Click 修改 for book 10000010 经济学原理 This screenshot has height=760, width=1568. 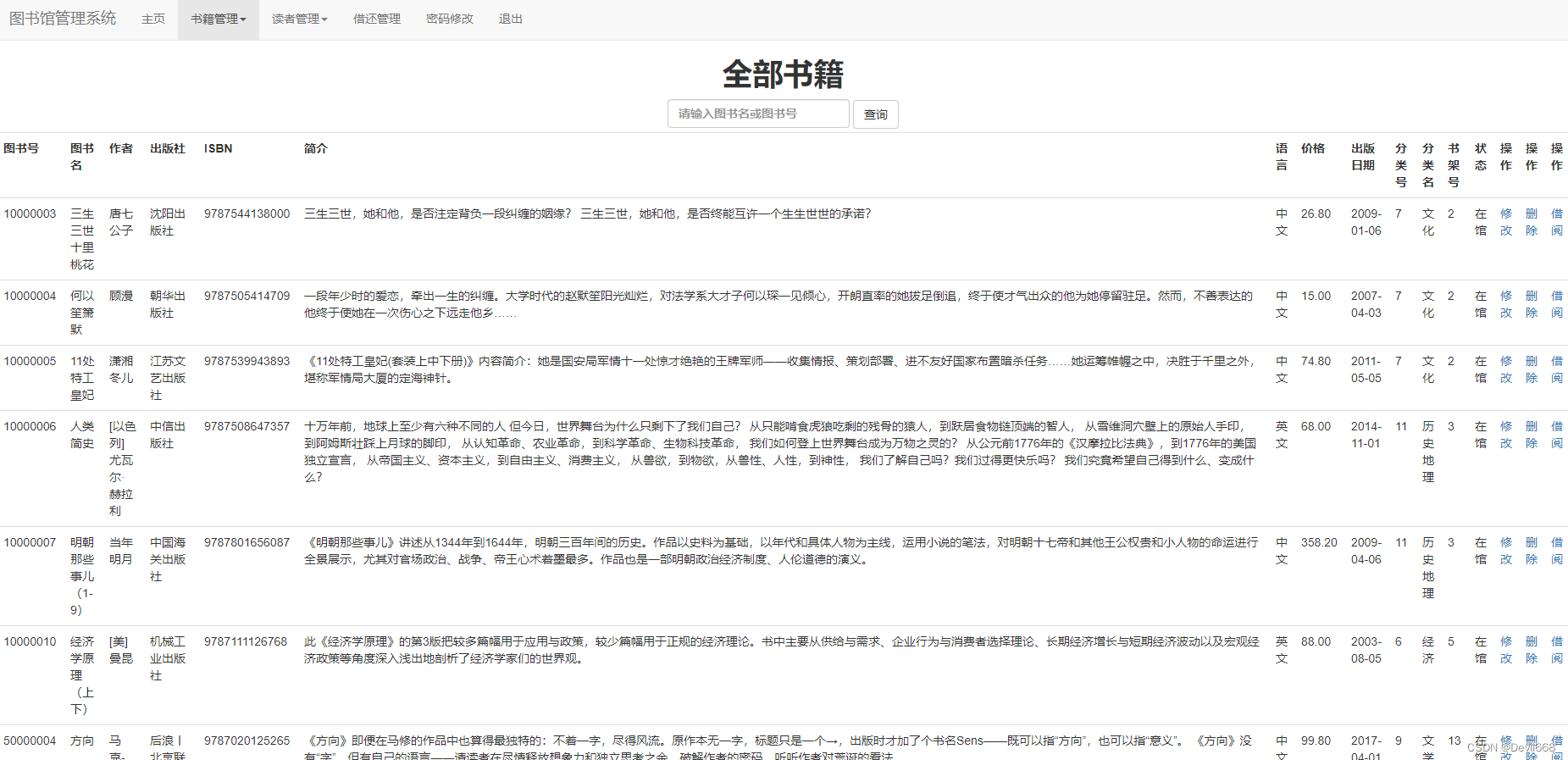tap(1506, 650)
